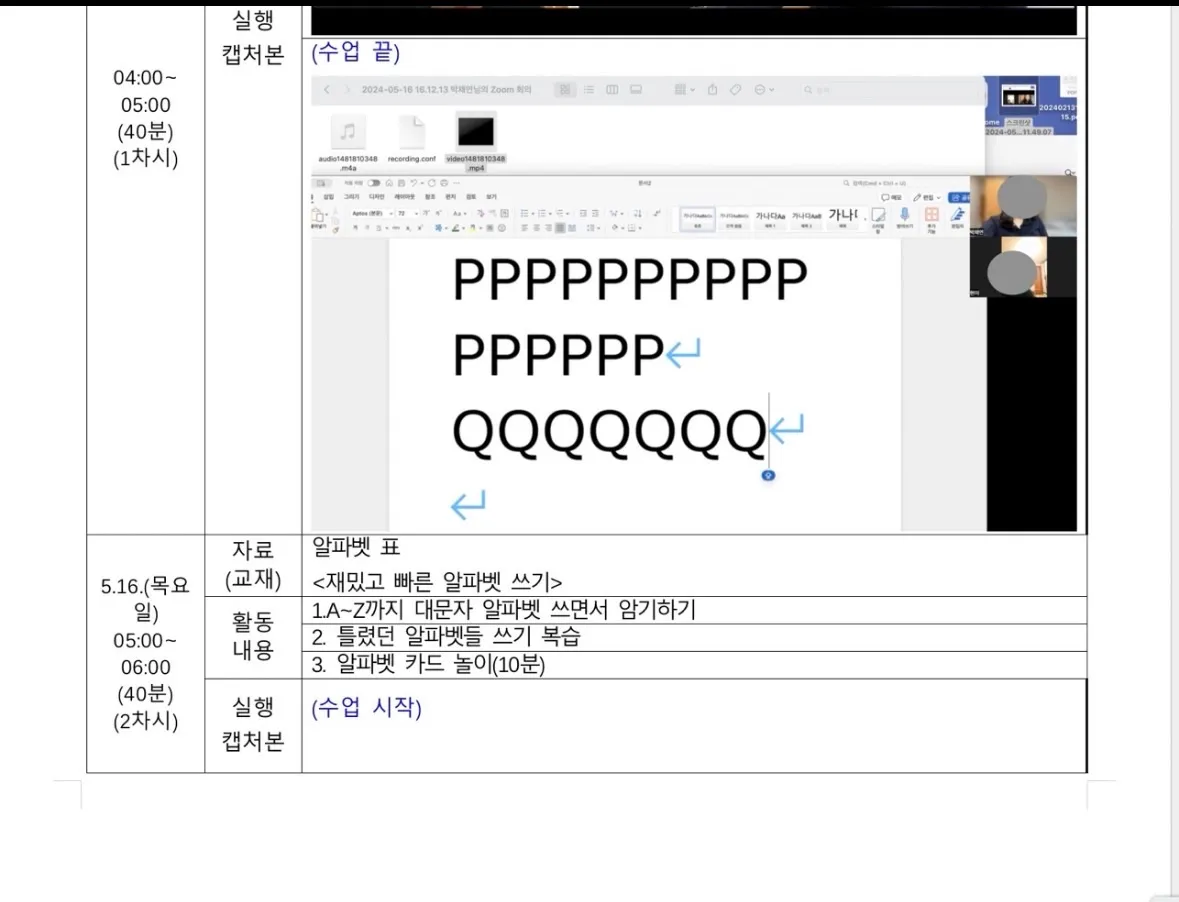Open Finder group-by dropdown

coord(683,89)
